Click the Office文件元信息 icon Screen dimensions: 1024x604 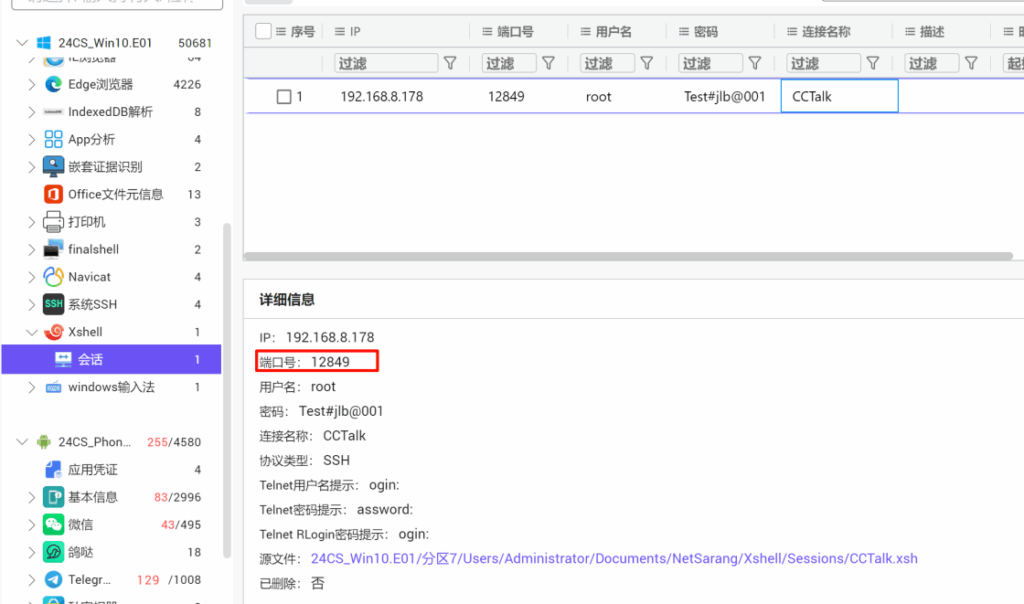[x=51, y=194]
